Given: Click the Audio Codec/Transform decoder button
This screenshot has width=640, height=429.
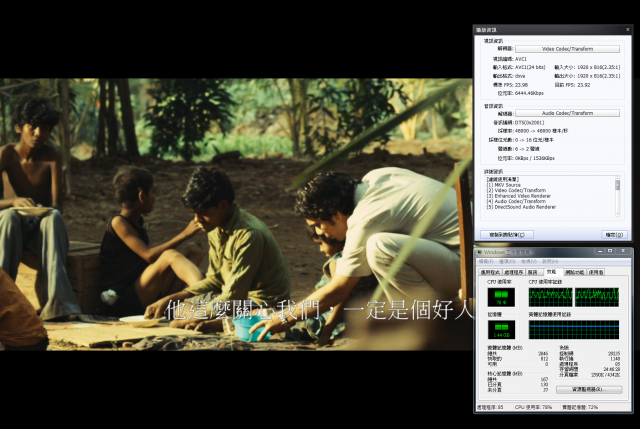Looking at the screenshot, I should [567, 113].
